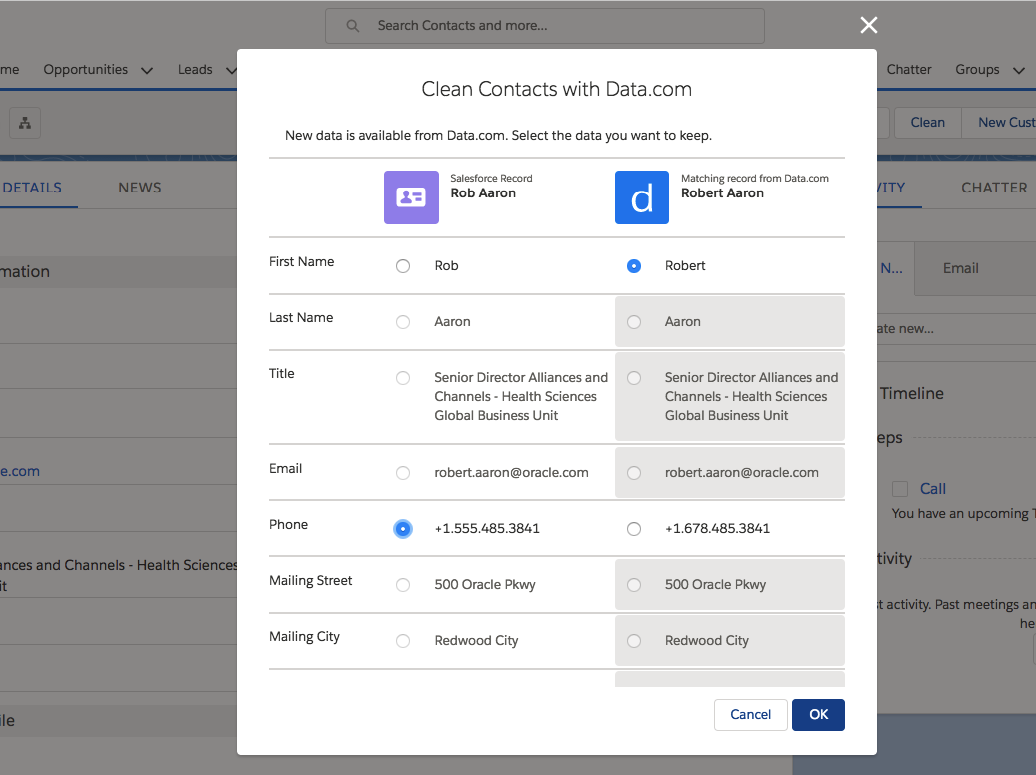The width and height of the screenshot is (1036, 775).
Task: Select Salesforce first name 'Rob' radio
Action: (x=403, y=266)
